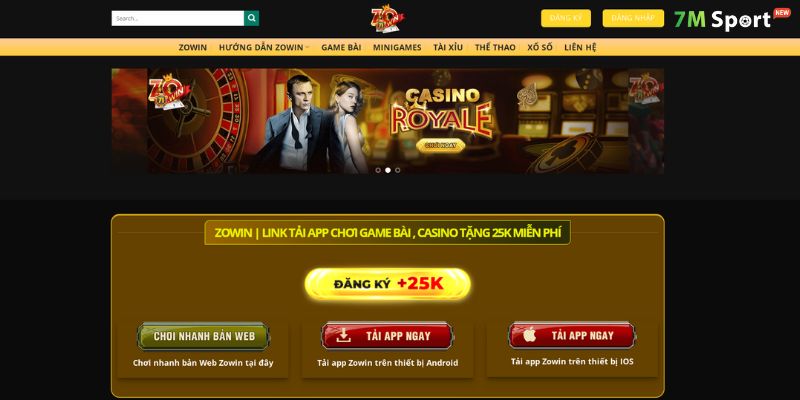
Task: Click the Zowin logo inside the Casino Royale banner
Action: pos(168,93)
